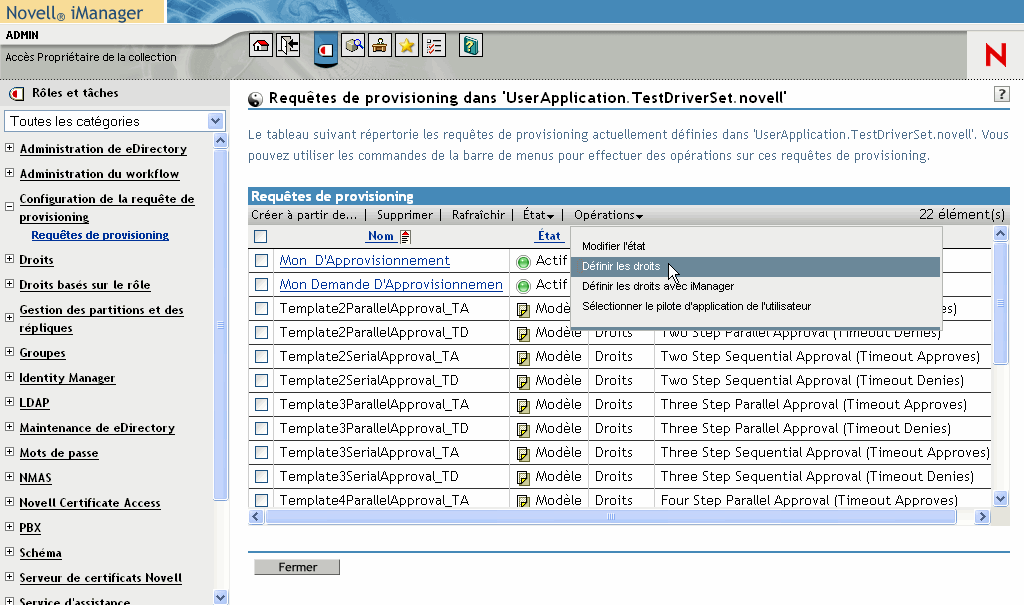Open the Help book icon
The height and width of the screenshot is (605, 1024).
pos(471,45)
